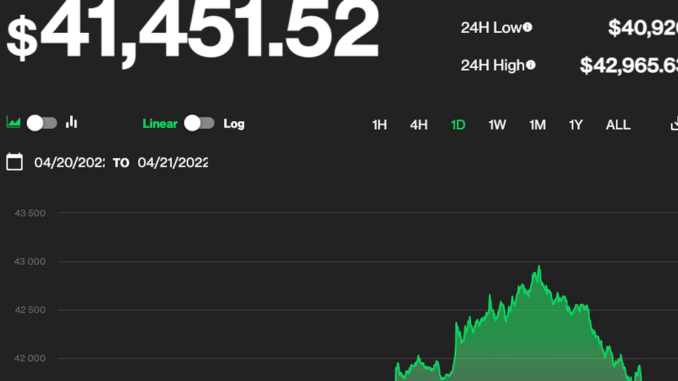
Task: Select the Log scale label
Action: point(234,124)
